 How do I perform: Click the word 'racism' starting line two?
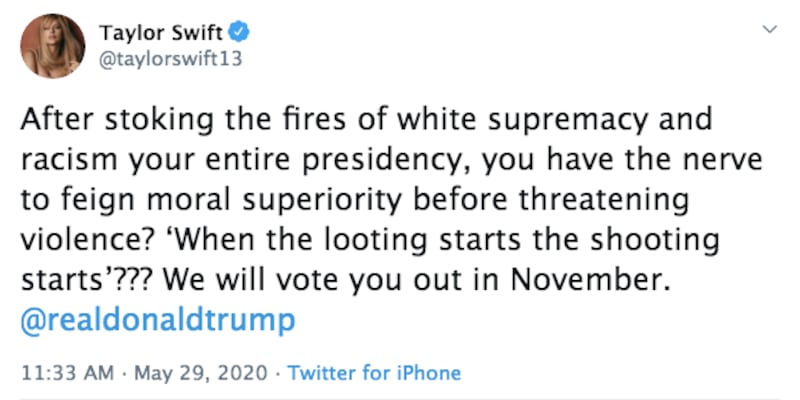[x=59, y=161]
